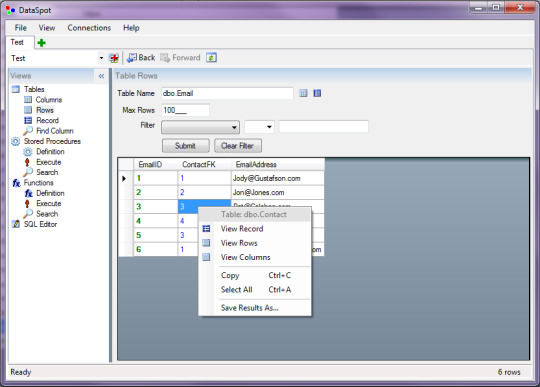Open the Test connection dropdown

click(x=101, y=58)
